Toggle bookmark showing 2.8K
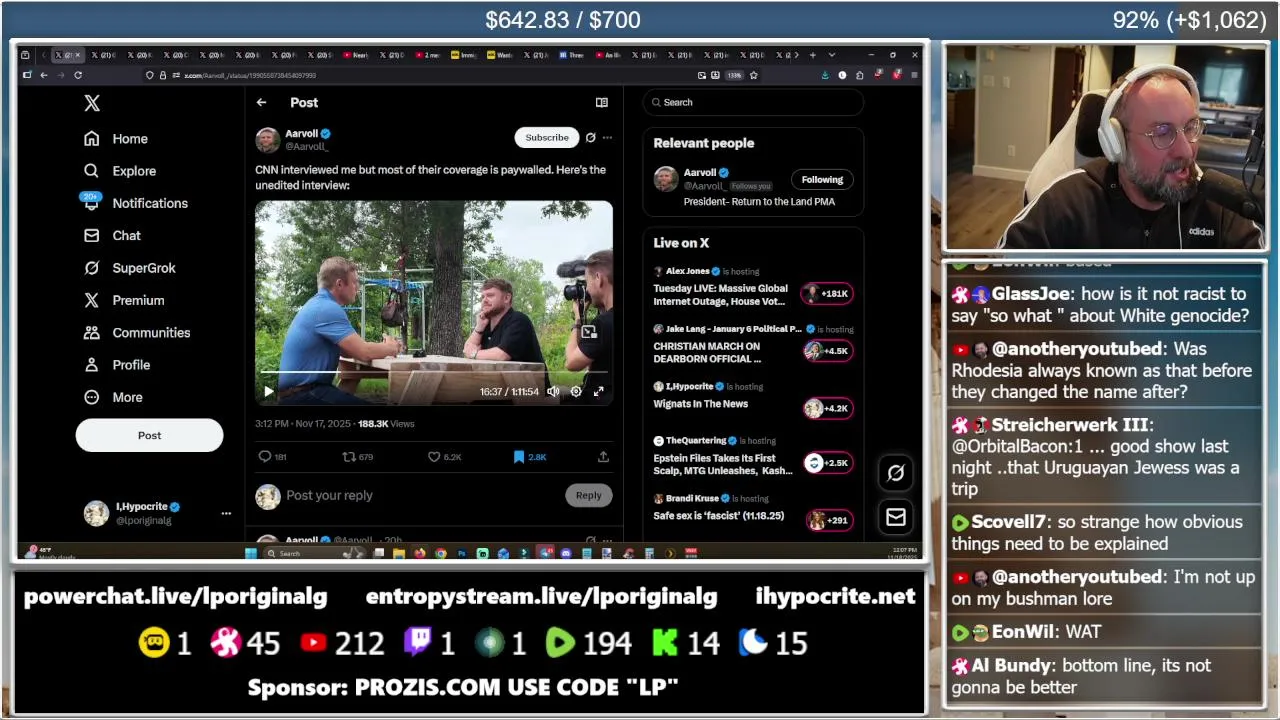Image resolution: width=1280 pixels, height=720 pixels. (530, 457)
